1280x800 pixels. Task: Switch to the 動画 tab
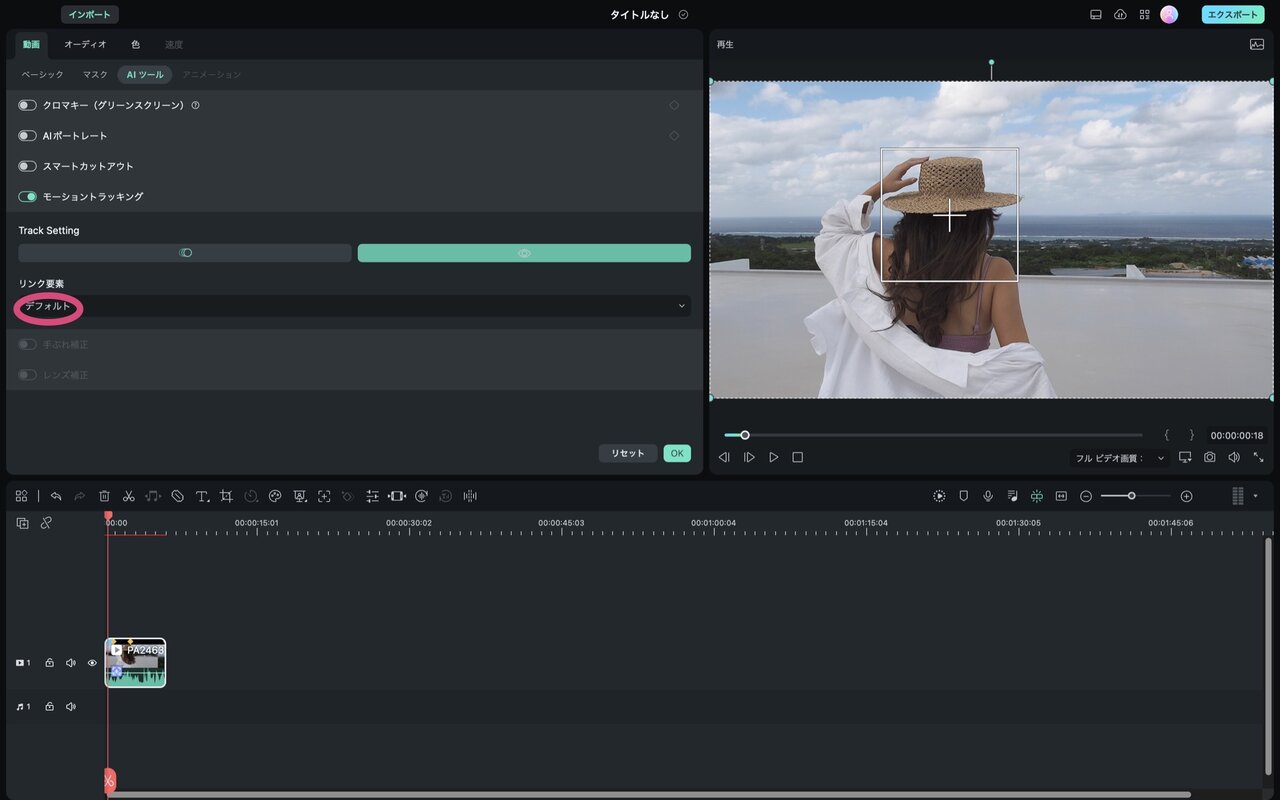click(31, 44)
